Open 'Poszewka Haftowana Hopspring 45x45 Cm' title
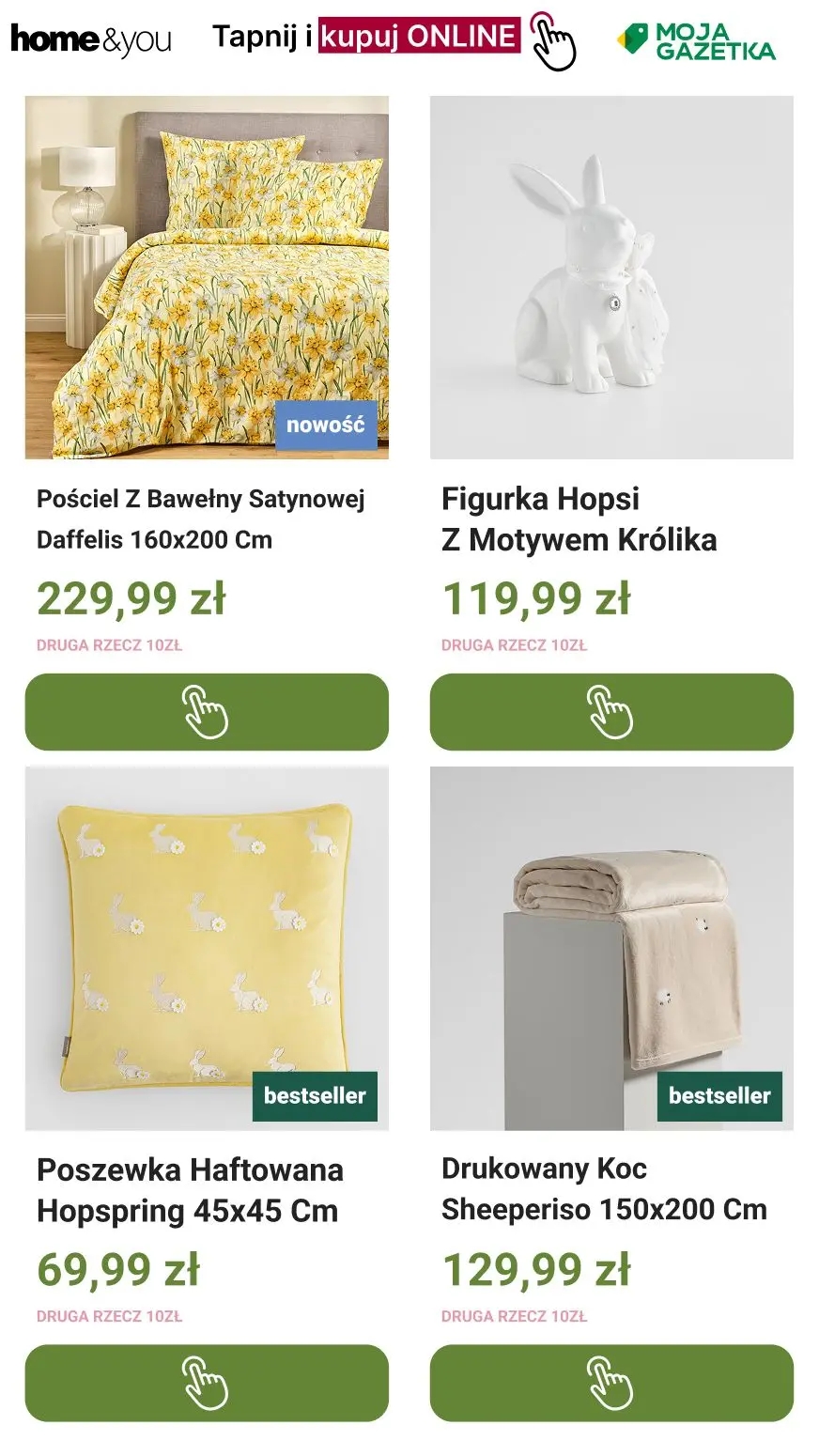The height and width of the screenshot is (1456, 819). click(x=190, y=1190)
